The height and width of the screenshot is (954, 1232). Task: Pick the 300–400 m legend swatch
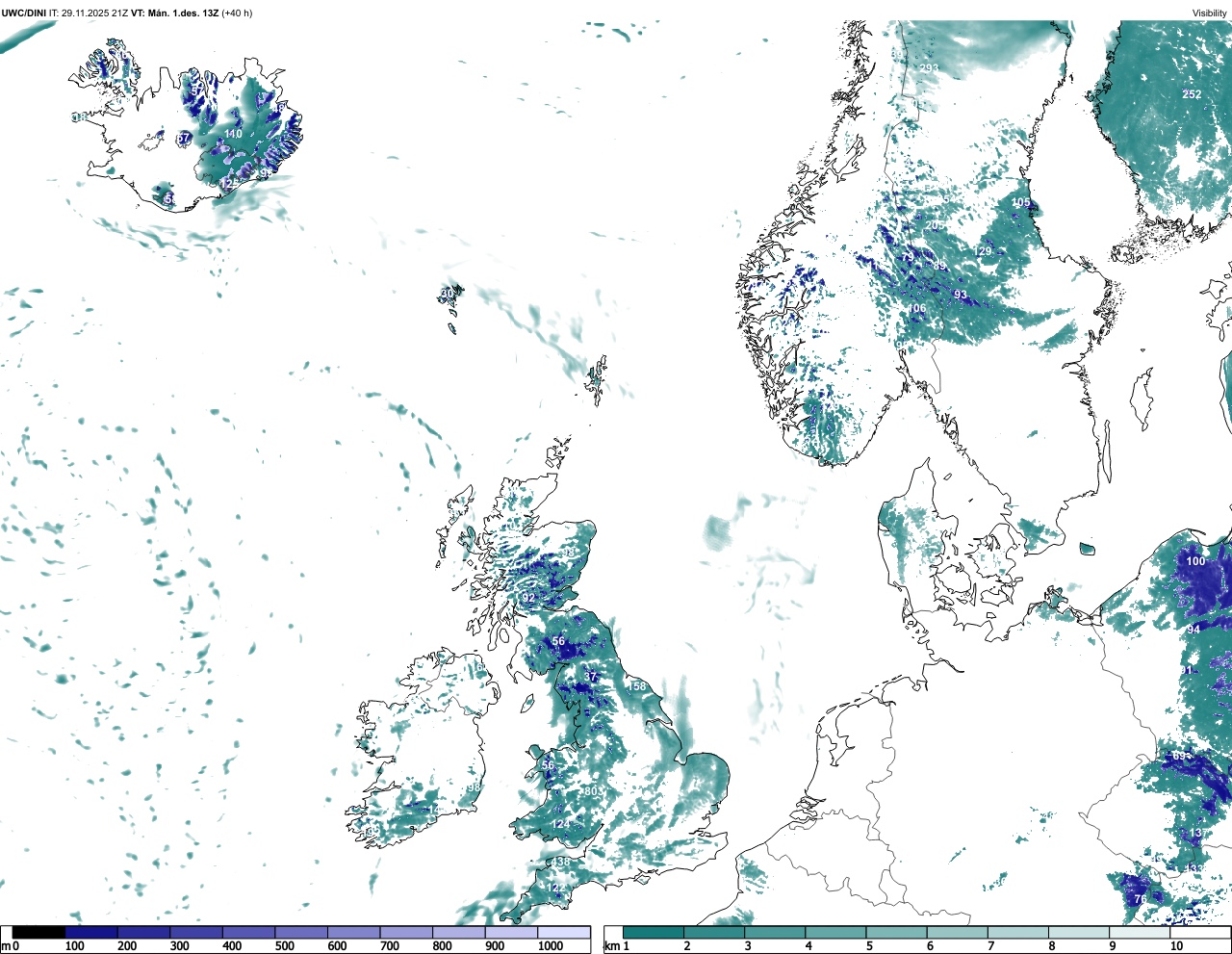(196, 932)
